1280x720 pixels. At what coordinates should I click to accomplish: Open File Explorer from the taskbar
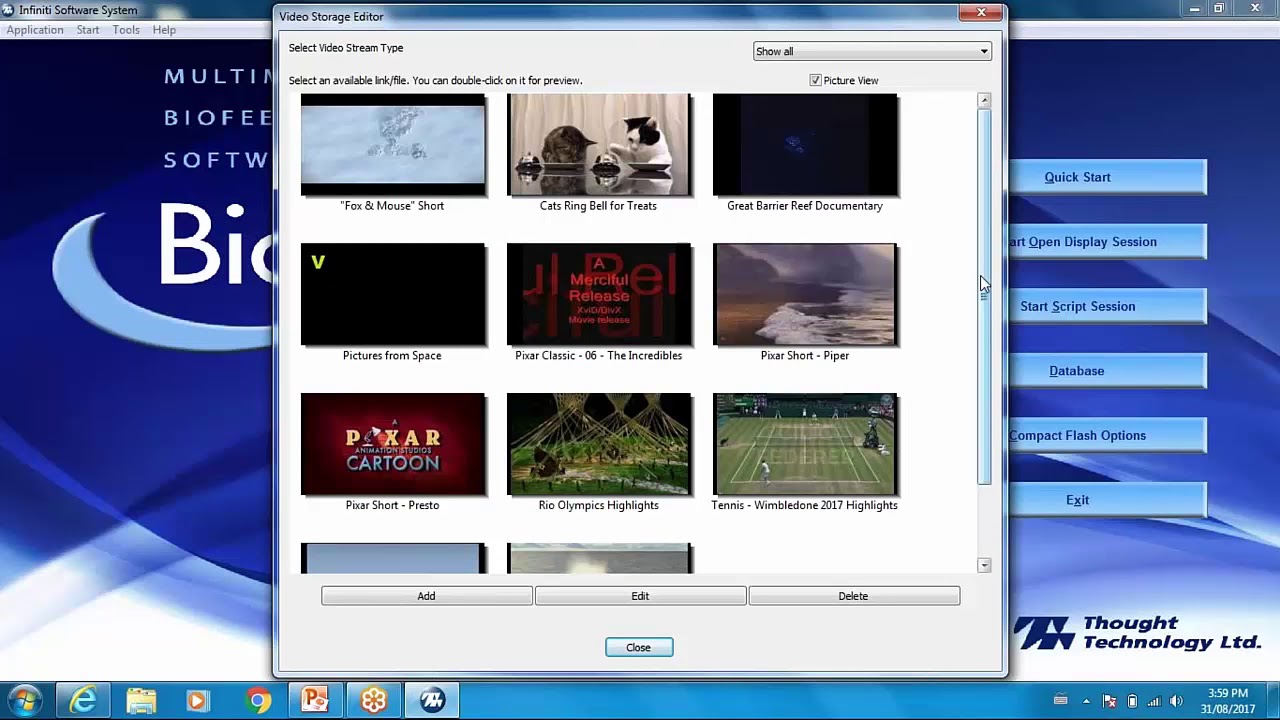[x=141, y=701]
